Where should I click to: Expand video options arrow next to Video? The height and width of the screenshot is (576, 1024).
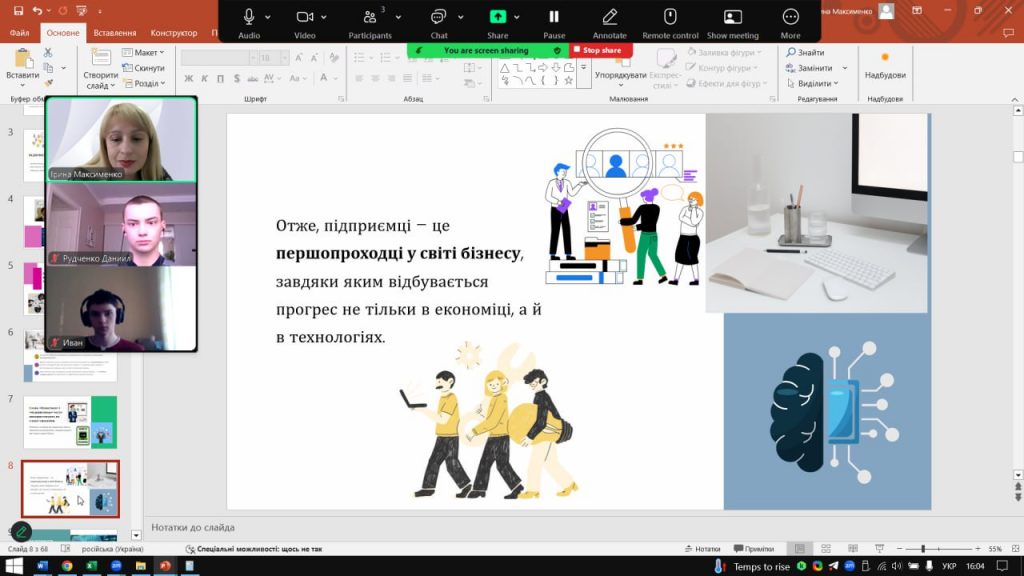pos(332,17)
